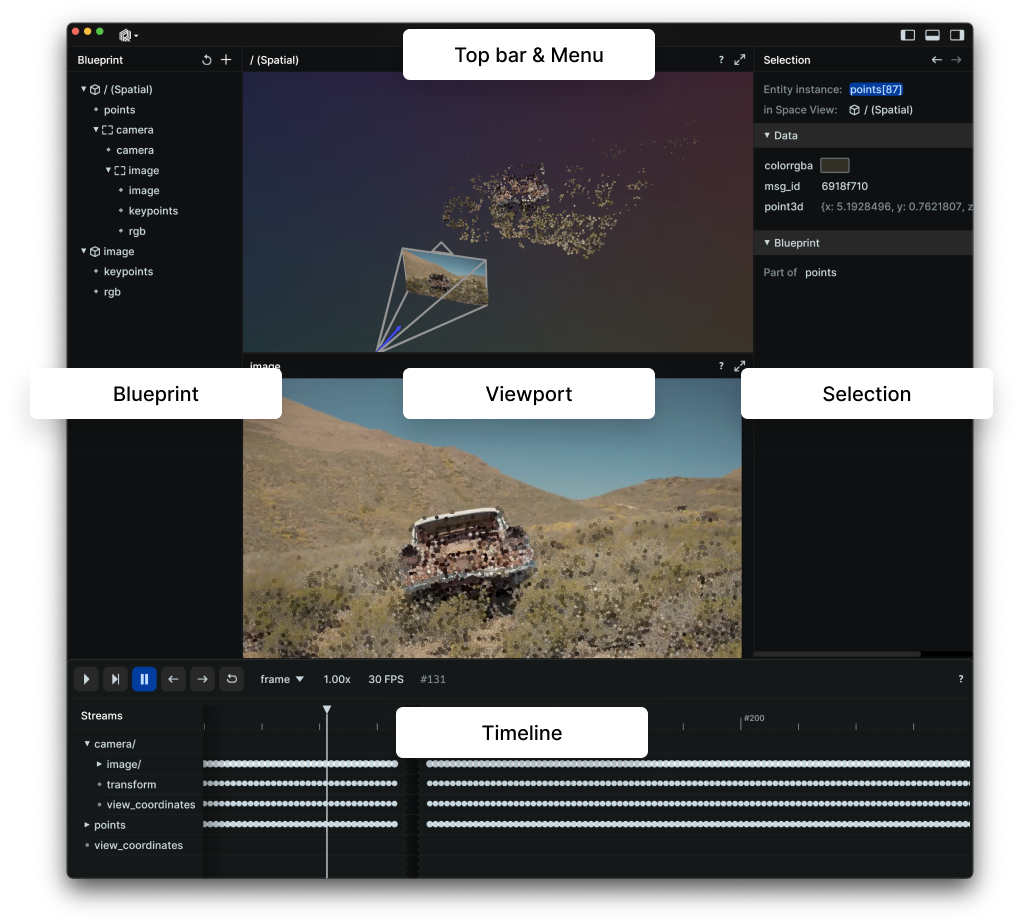Open help for the Spatial view

click(720, 59)
